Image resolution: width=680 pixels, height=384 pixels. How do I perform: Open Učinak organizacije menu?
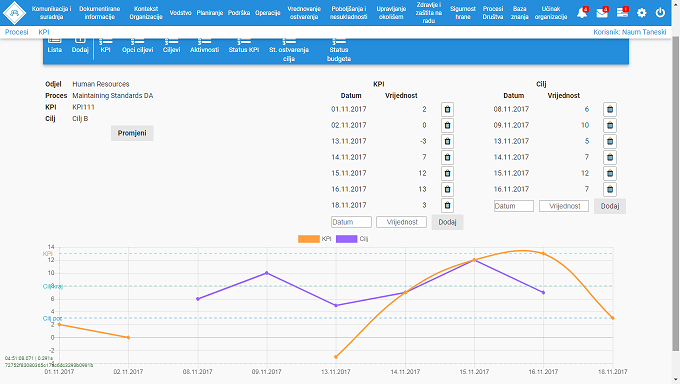(x=551, y=13)
